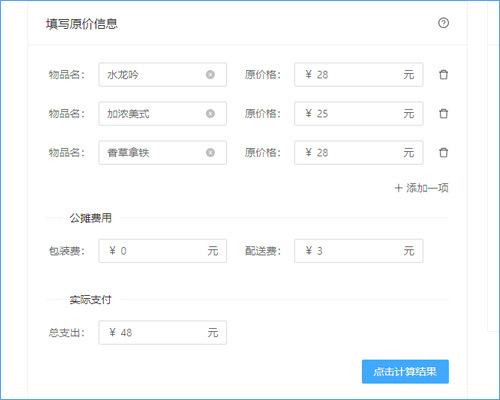
Task: Select the 包装费 input field
Action: tap(163, 251)
